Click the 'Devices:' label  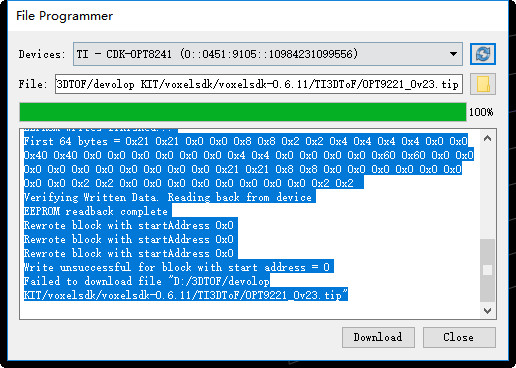click(x=42, y=54)
